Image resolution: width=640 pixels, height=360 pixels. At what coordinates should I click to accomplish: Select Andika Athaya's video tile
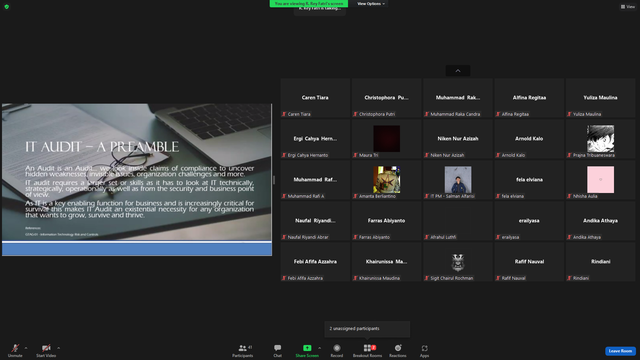[600, 221]
